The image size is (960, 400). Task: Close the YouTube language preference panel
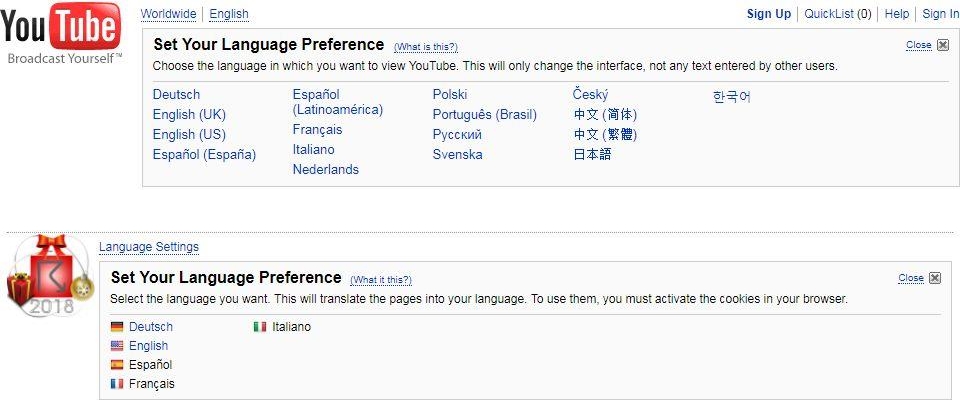click(x=941, y=45)
